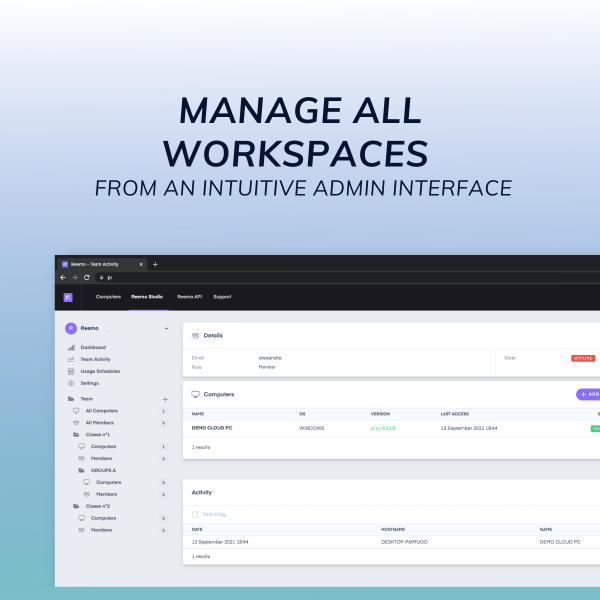Screen dimensions: 600x600
Task: Click the browser forward arrow
Action: tap(75, 277)
